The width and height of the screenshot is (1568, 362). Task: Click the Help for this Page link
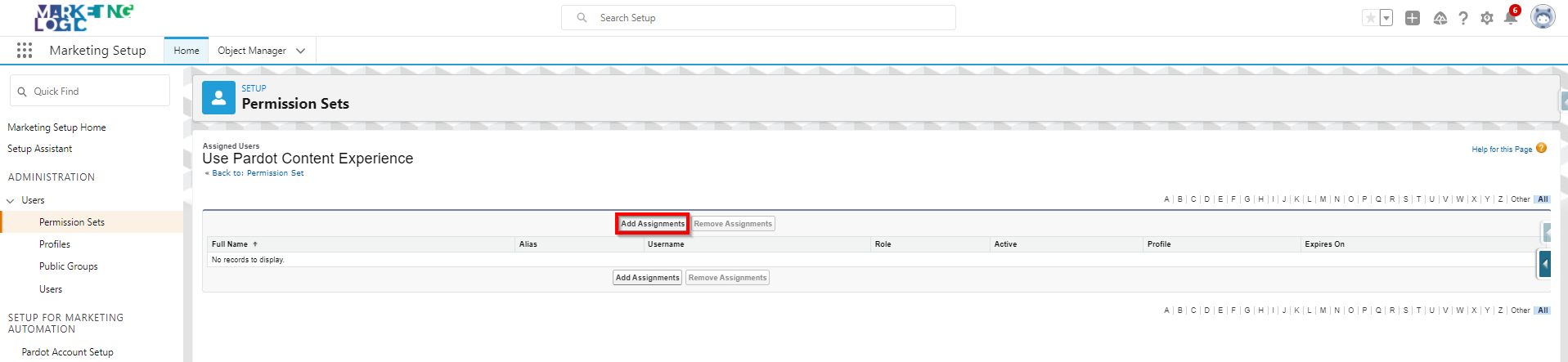coord(1502,150)
